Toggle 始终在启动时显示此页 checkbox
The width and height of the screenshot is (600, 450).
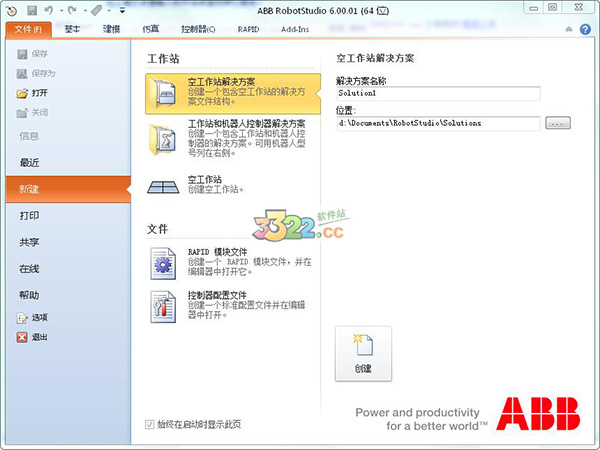150,424
